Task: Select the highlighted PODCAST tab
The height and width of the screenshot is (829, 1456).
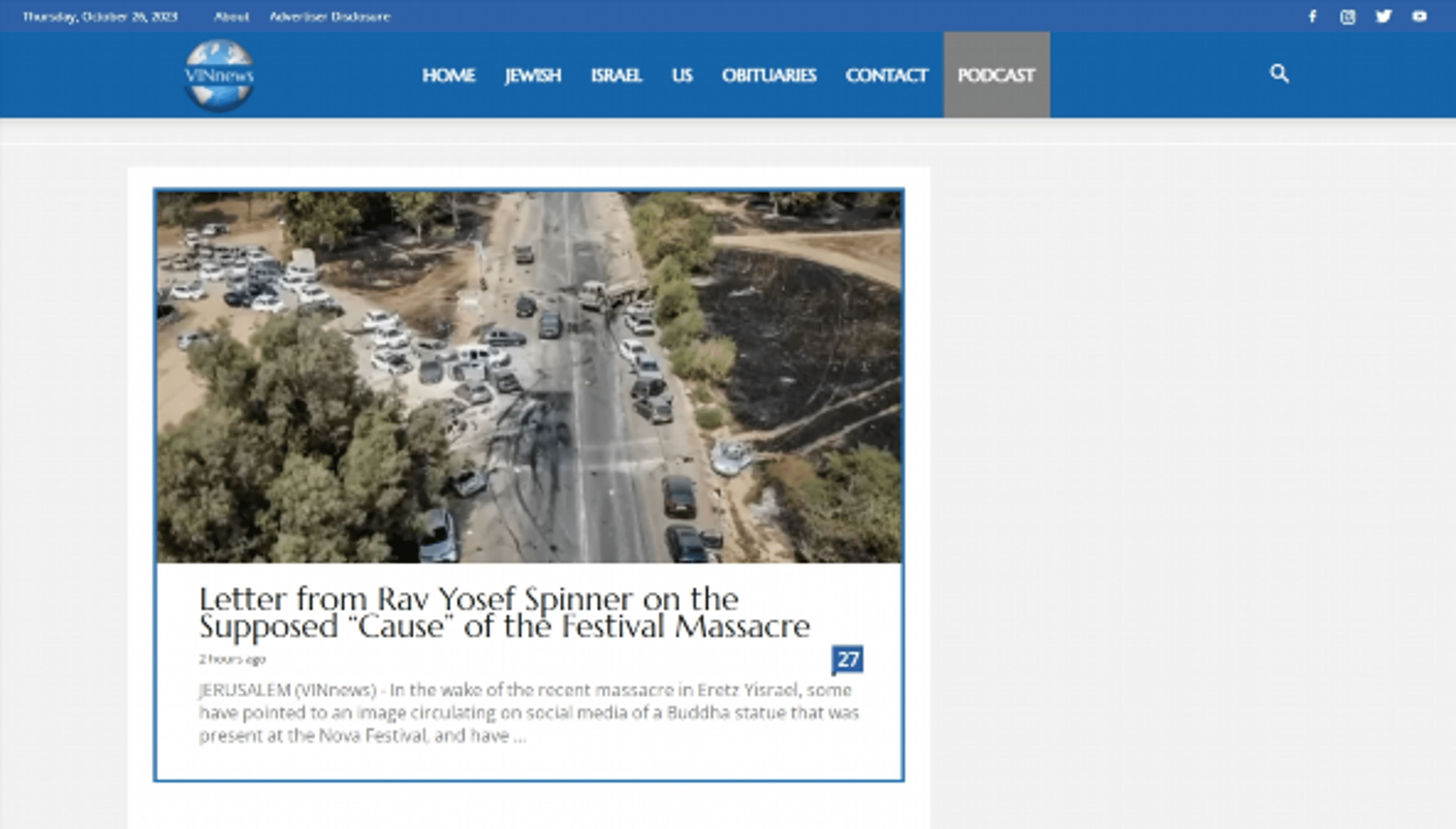Action: 996,75
